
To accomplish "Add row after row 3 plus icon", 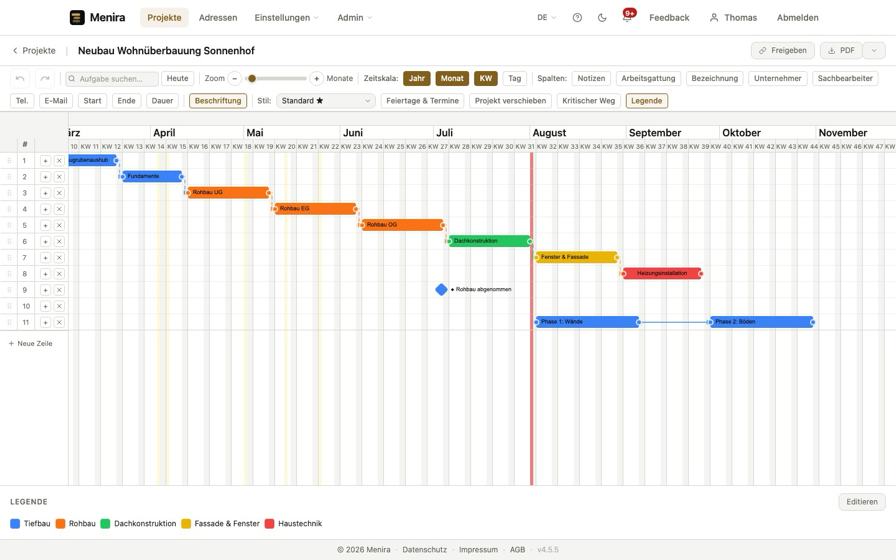I will [x=45, y=193].
